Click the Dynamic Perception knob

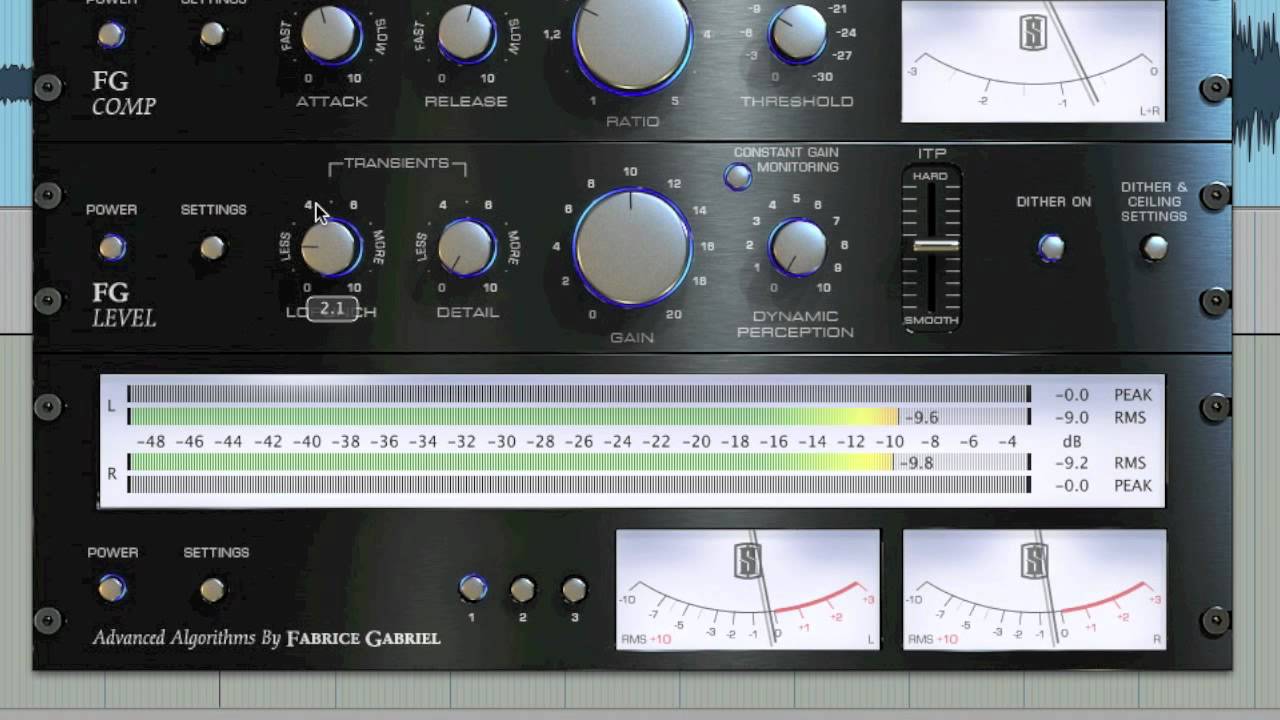(797, 247)
